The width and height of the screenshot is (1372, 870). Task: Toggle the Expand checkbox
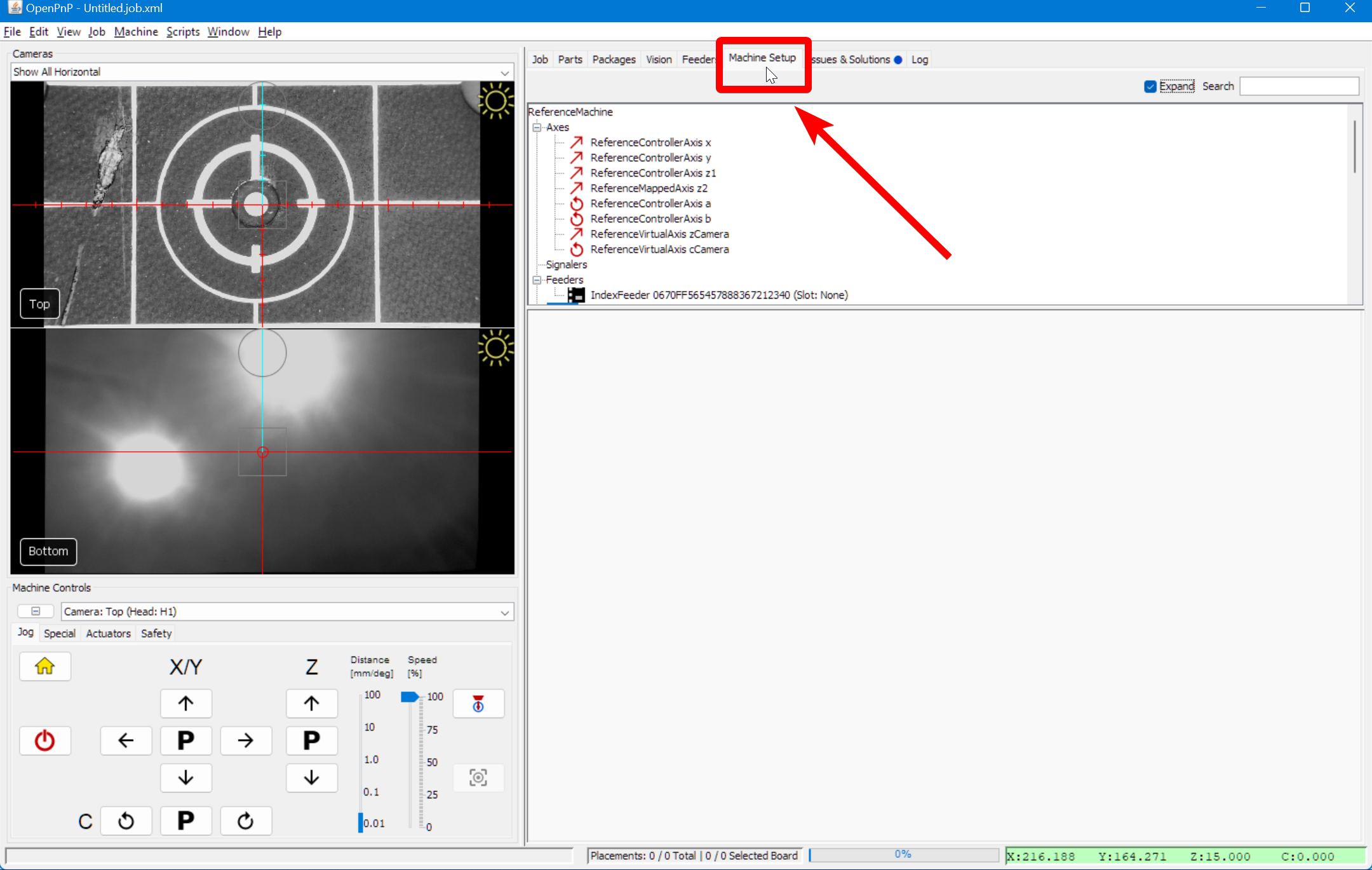[x=1150, y=86]
